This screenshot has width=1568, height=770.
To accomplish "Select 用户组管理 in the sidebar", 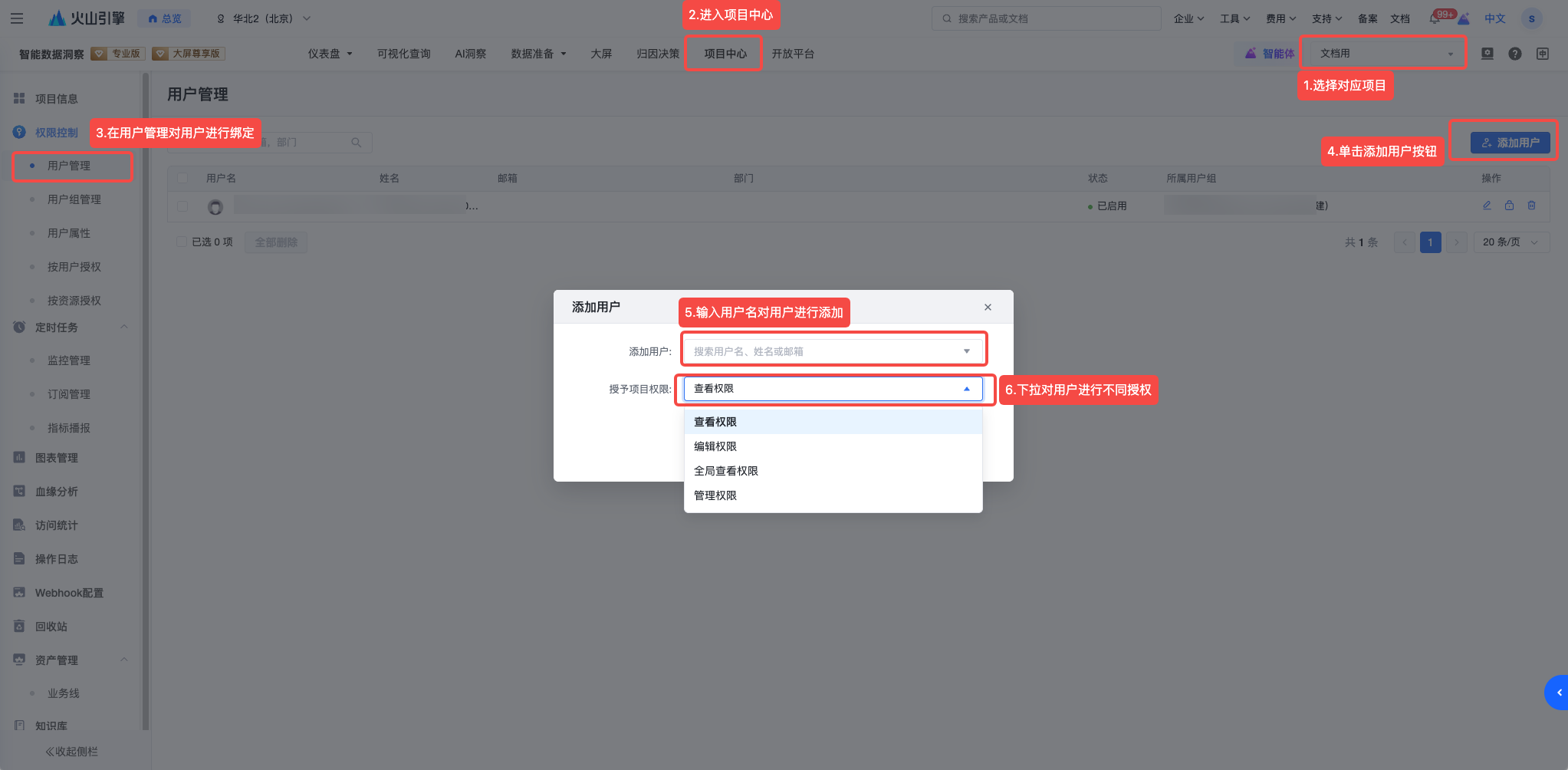I will pos(74,199).
